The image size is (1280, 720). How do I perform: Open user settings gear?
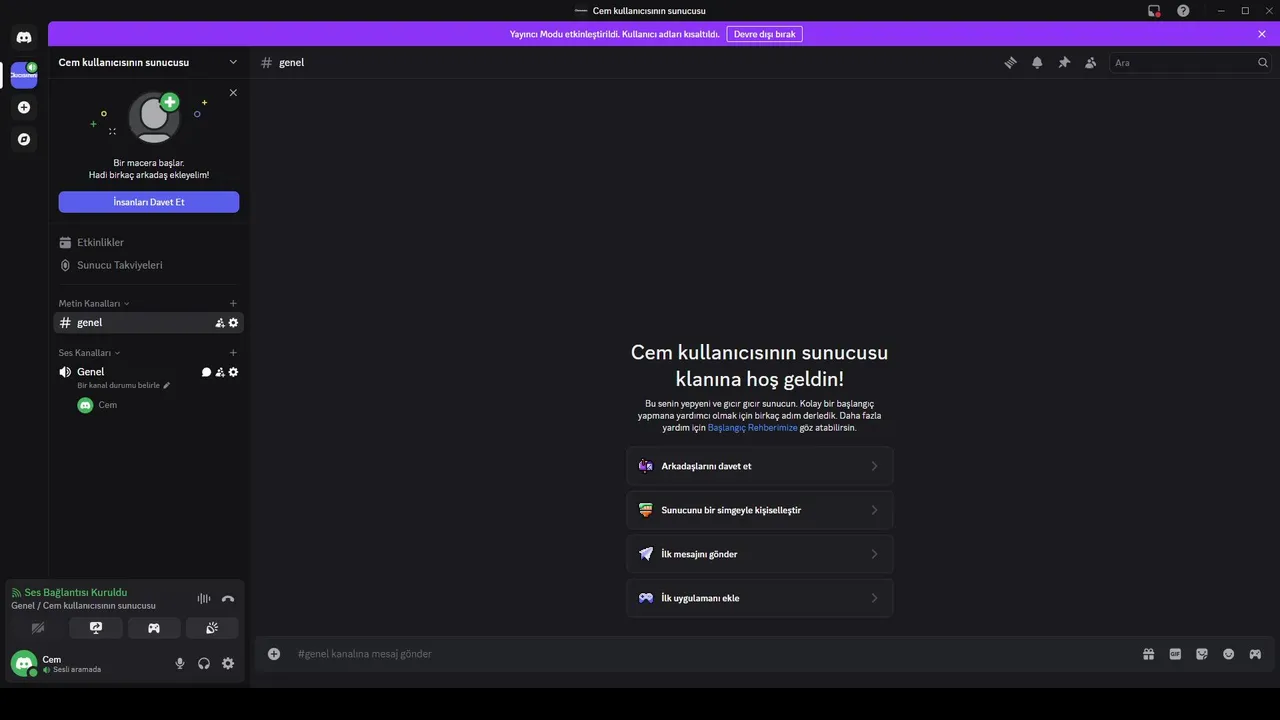click(228, 663)
